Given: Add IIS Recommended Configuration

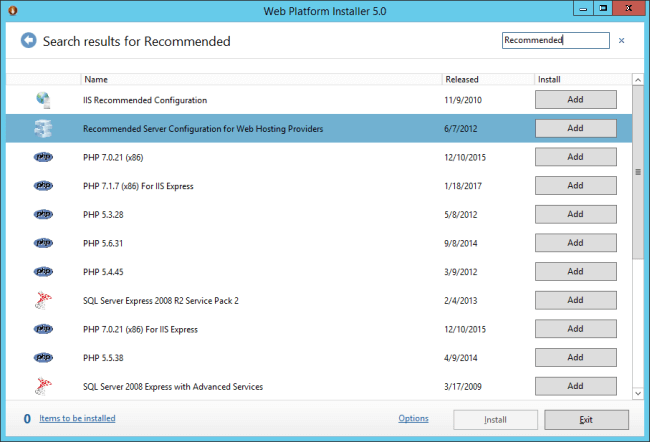Looking at the screenshot, I should 575,100.
